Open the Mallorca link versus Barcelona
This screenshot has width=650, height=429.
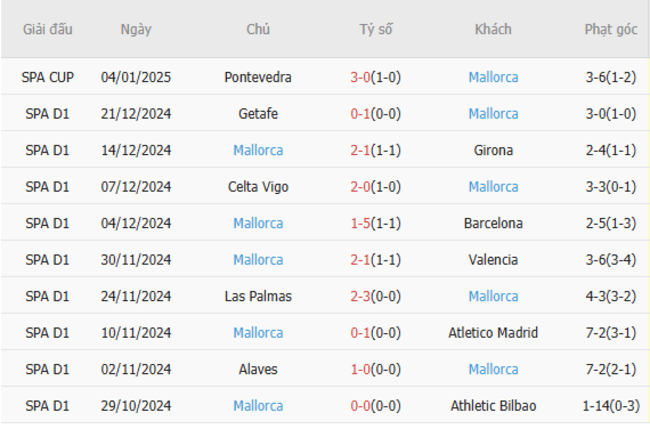258,223
